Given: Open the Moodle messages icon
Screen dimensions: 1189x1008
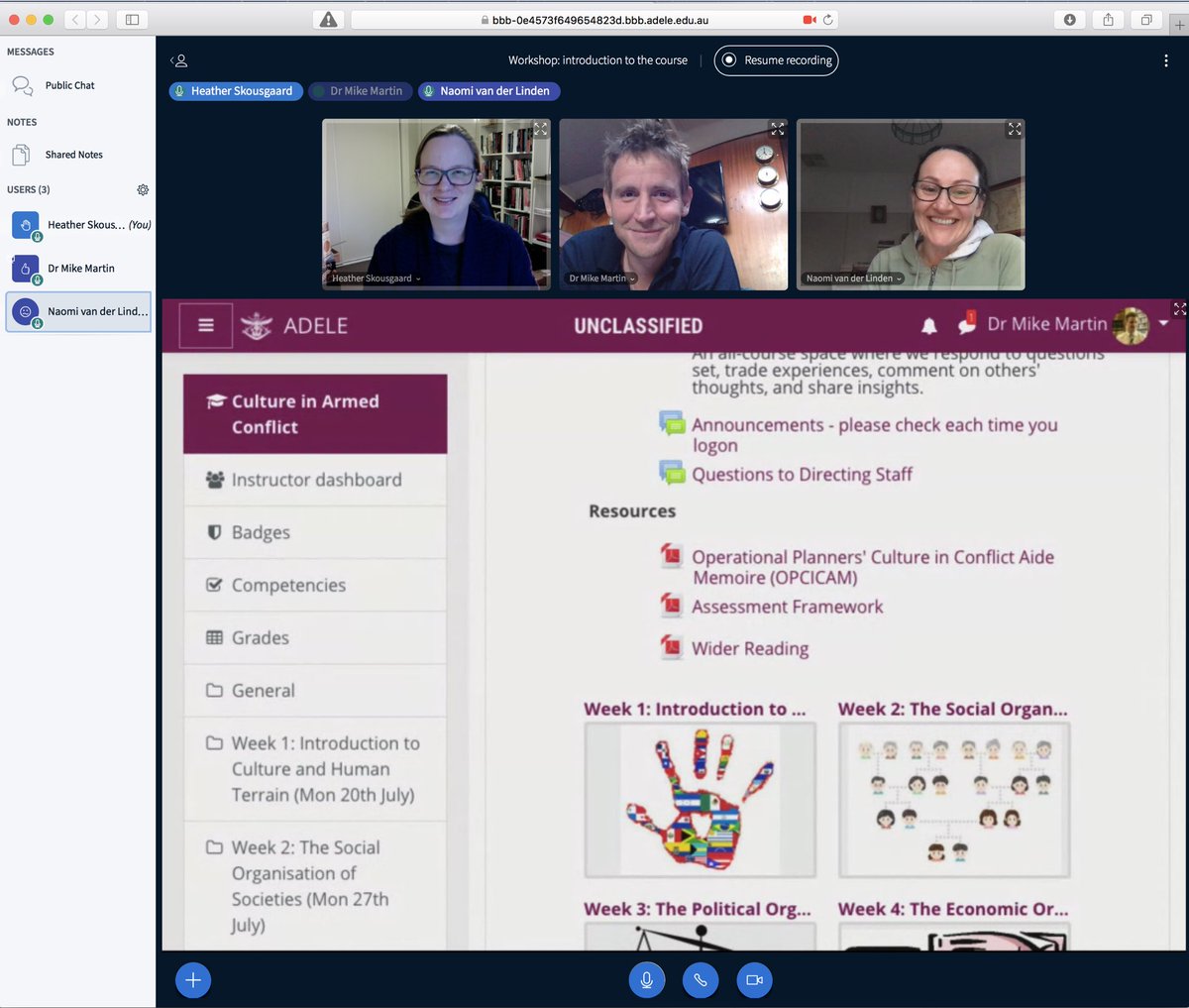Looking at the screenshot, I should click(967, 324).
